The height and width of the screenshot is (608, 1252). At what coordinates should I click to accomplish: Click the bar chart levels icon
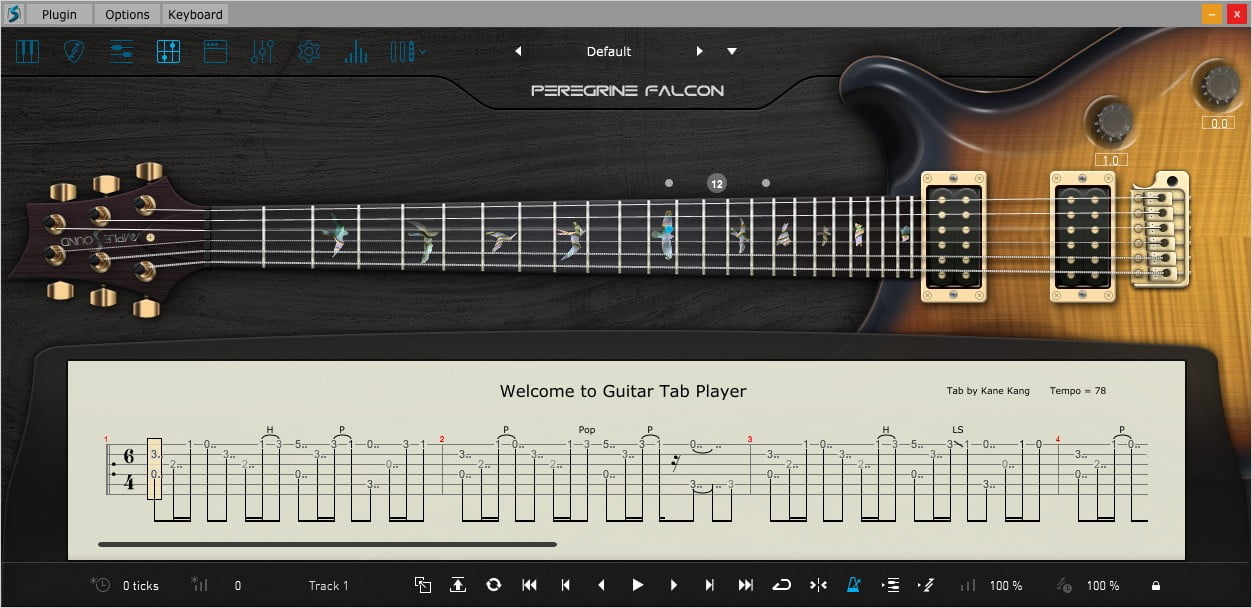coord(355,52)
